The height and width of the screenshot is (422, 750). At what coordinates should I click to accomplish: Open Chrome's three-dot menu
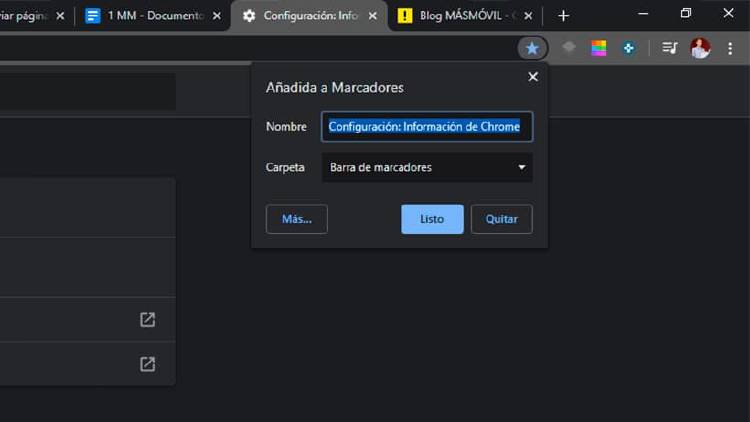coord(730,48)
